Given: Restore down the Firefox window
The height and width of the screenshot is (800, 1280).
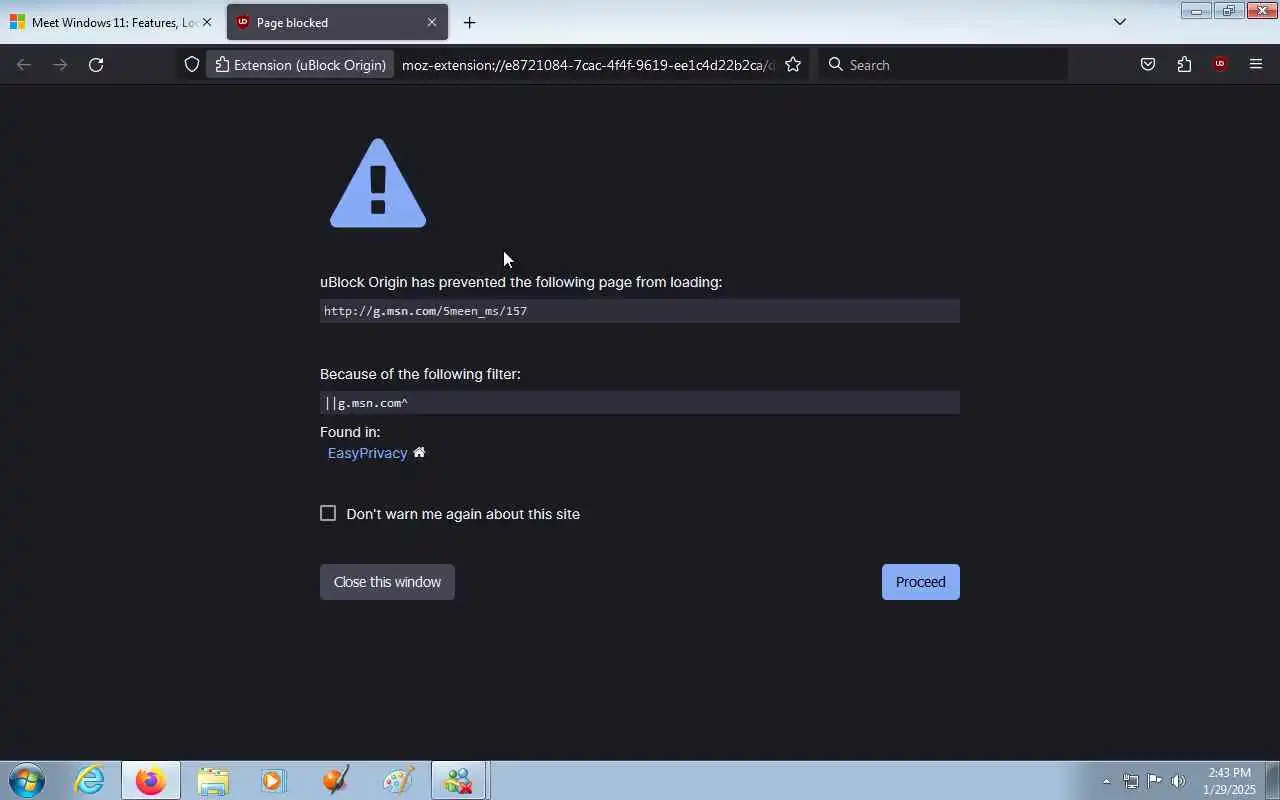Looking at the screenshot, I should [x=1228, y=11].
